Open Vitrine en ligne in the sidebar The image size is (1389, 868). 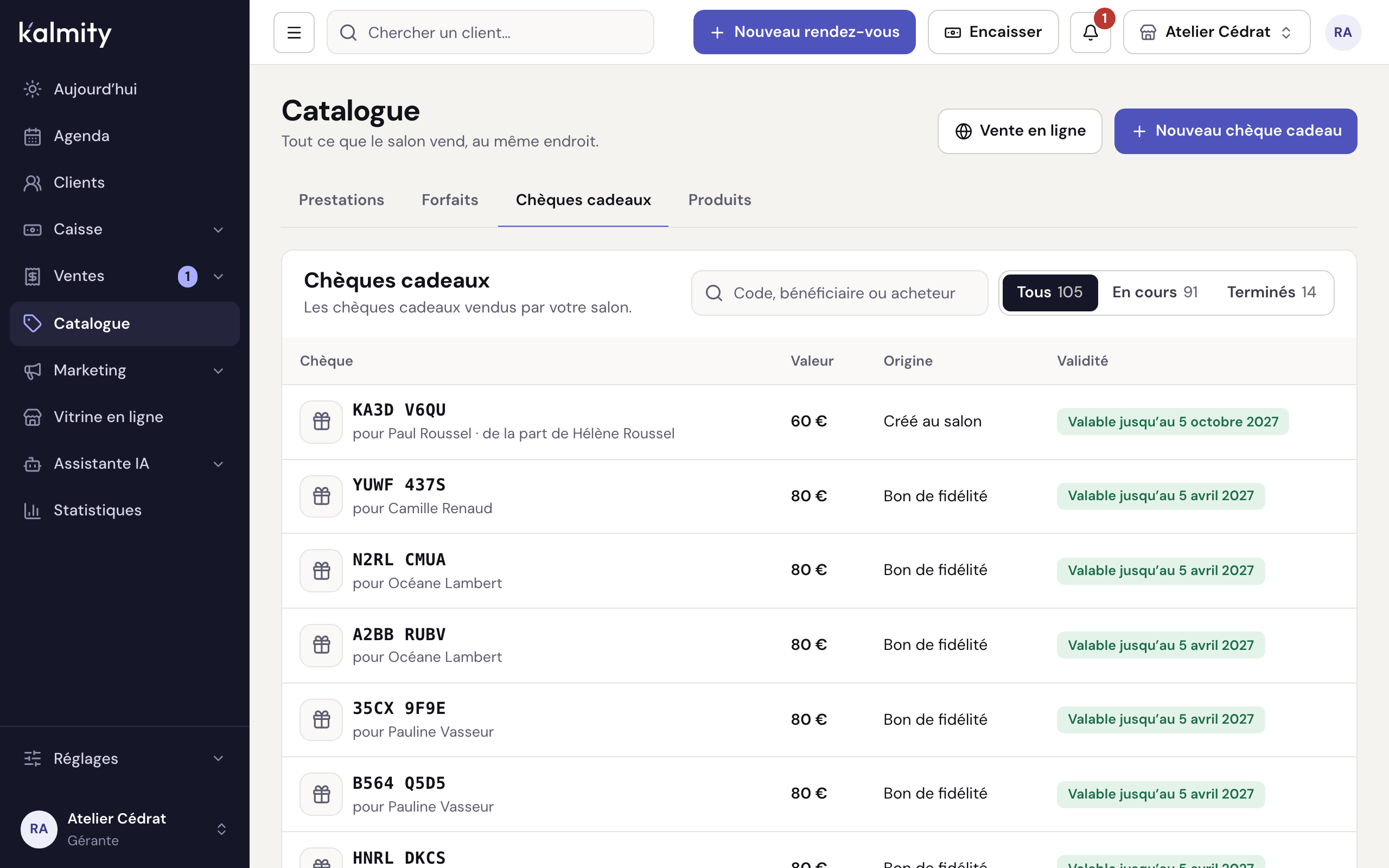click(125, 417)
